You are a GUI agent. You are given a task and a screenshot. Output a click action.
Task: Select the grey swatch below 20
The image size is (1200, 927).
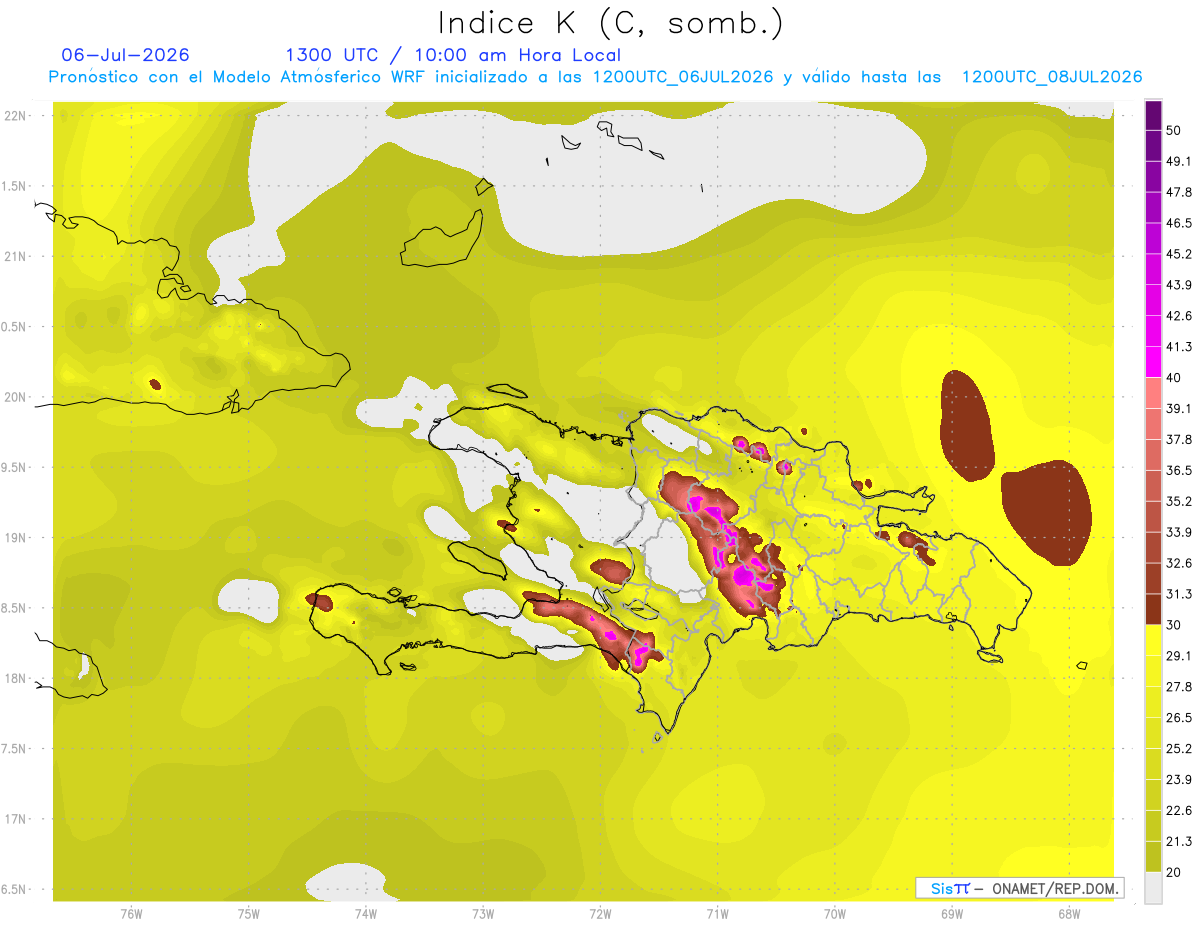click(x=1153, y=887)
